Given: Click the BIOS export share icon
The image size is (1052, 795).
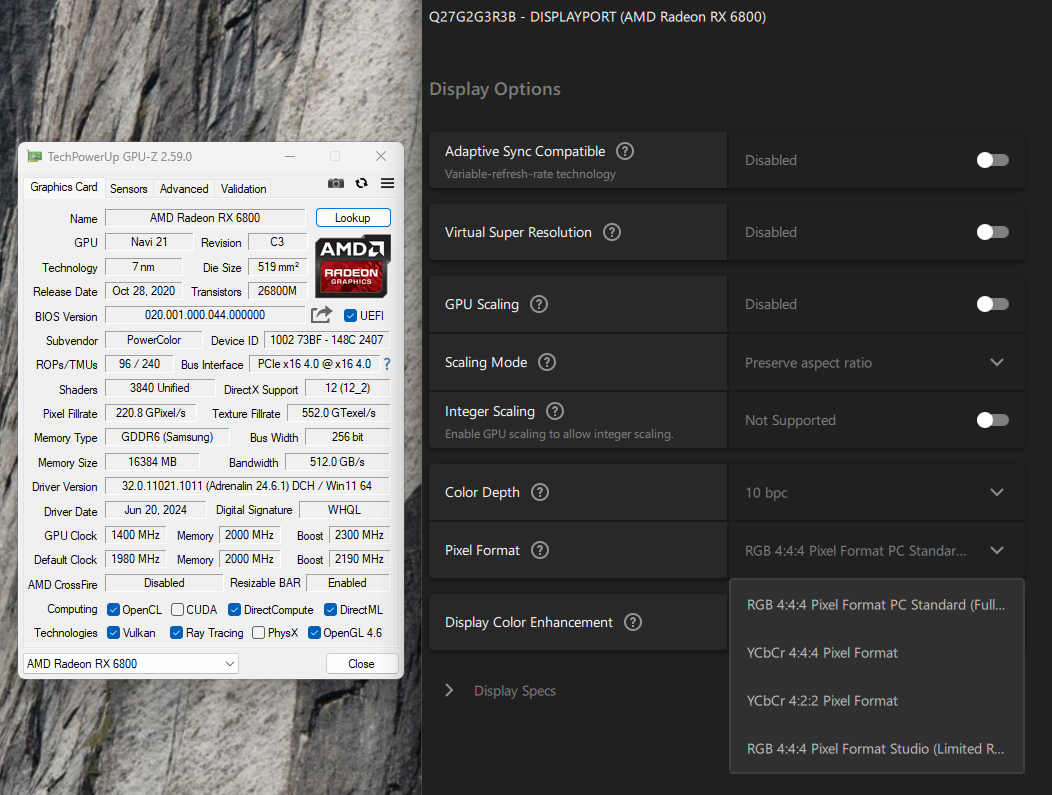Looking at the screenshot, I should 321,315.
